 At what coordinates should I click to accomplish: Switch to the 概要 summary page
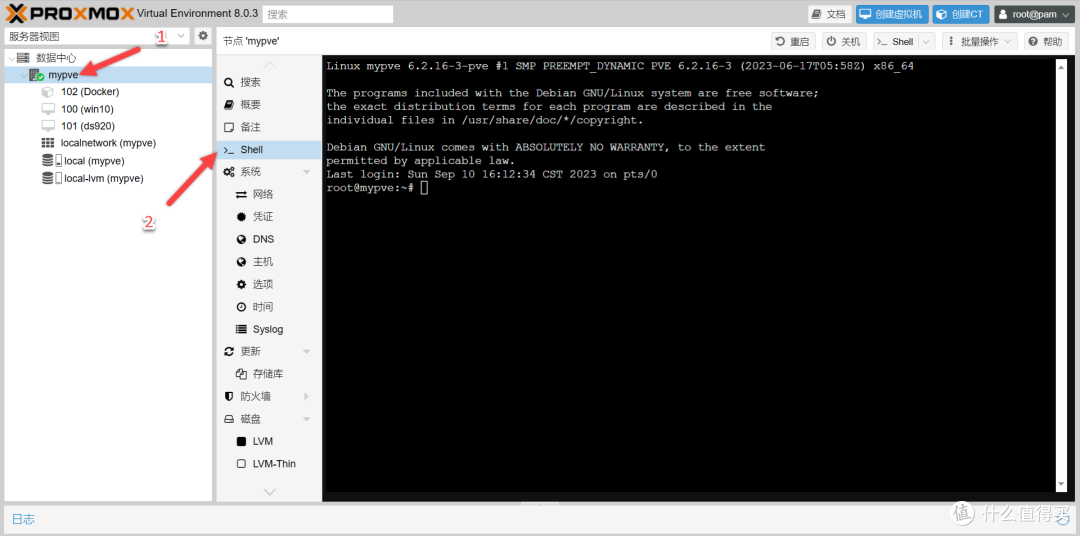(249, 104)
